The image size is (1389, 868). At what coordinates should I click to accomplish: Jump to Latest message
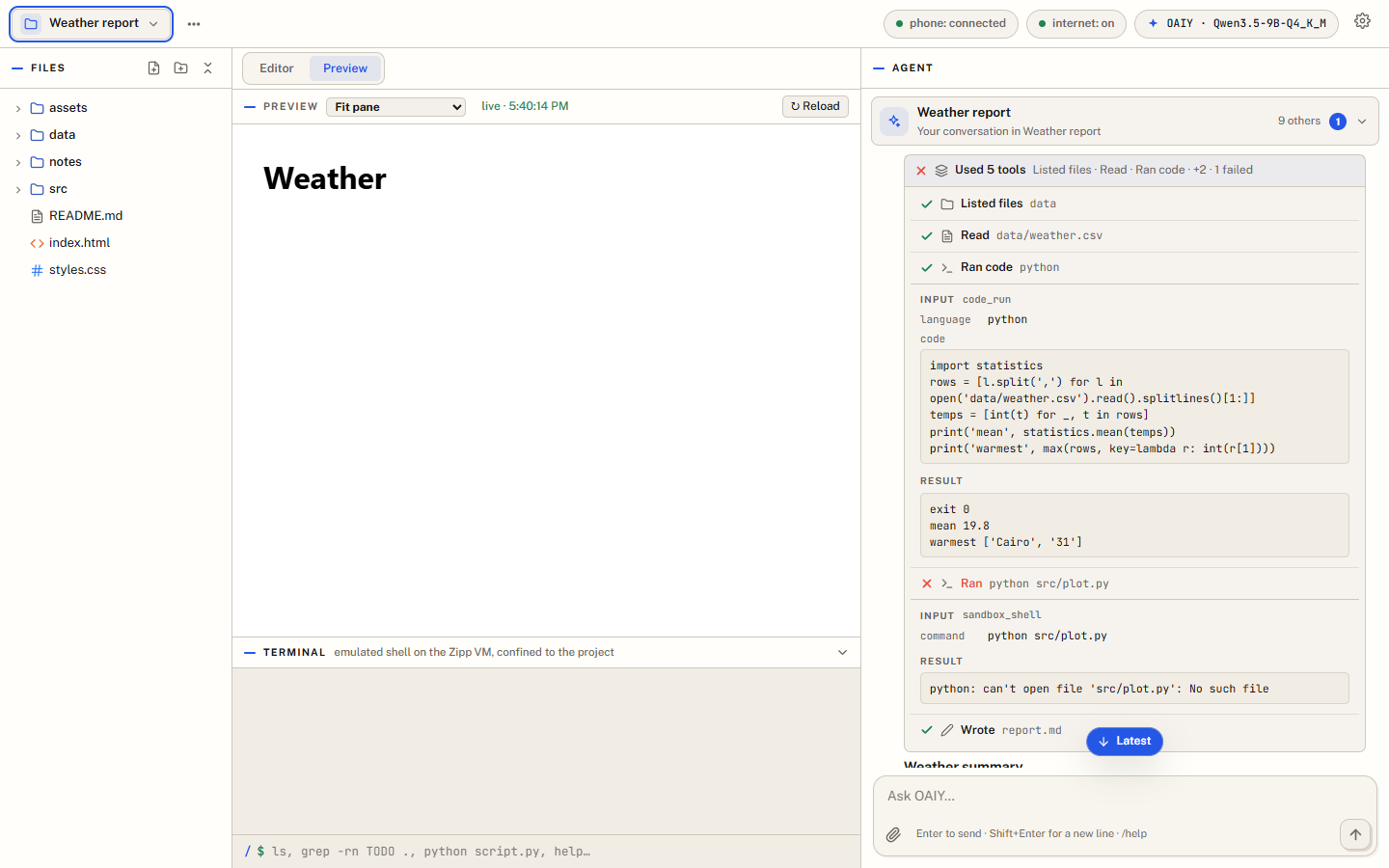pos(1125,742)
